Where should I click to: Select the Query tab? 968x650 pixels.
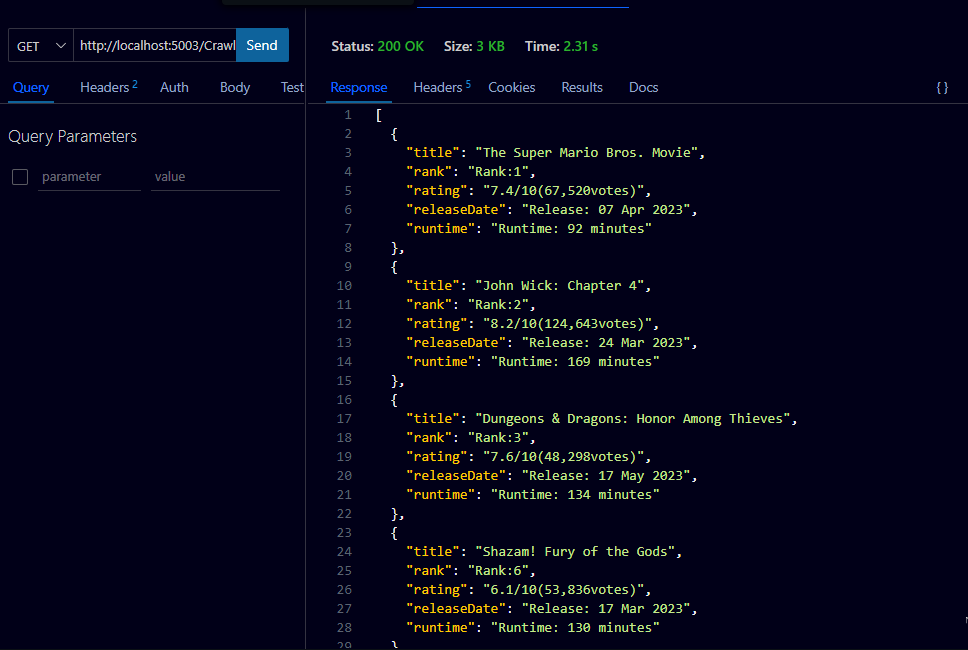point(31,87)
